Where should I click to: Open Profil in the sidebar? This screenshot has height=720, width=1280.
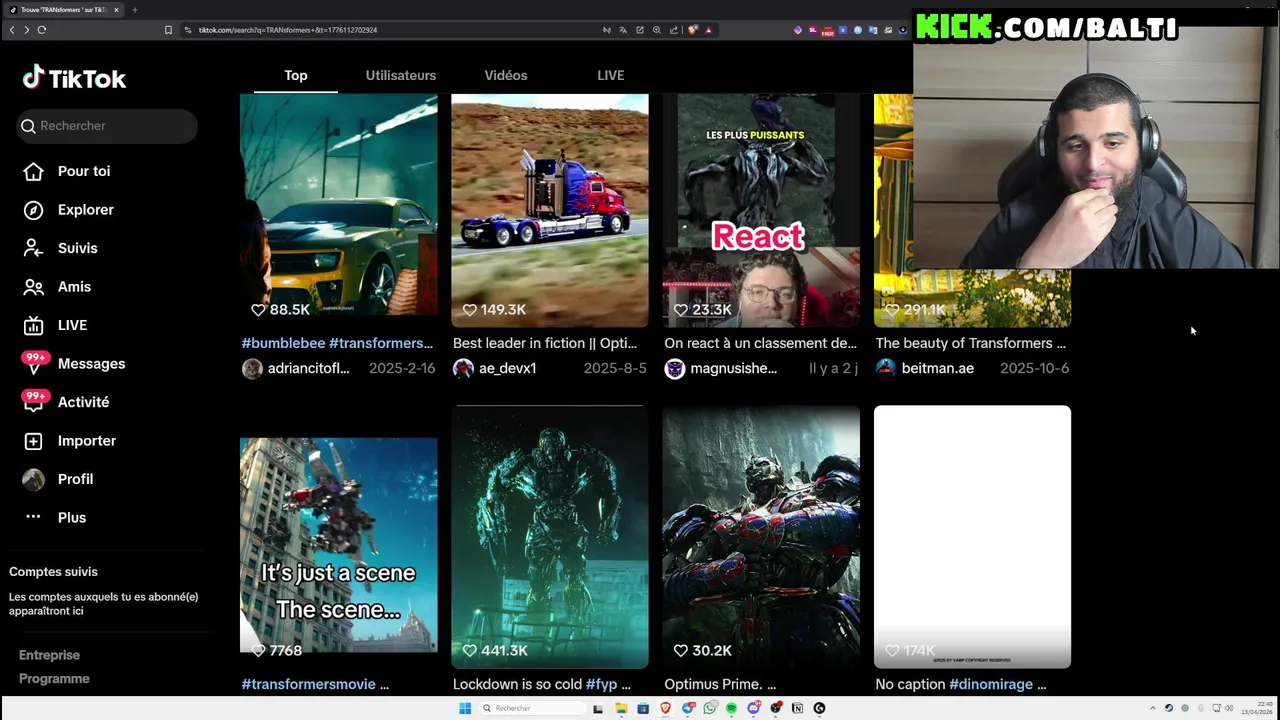click(59, 479)
